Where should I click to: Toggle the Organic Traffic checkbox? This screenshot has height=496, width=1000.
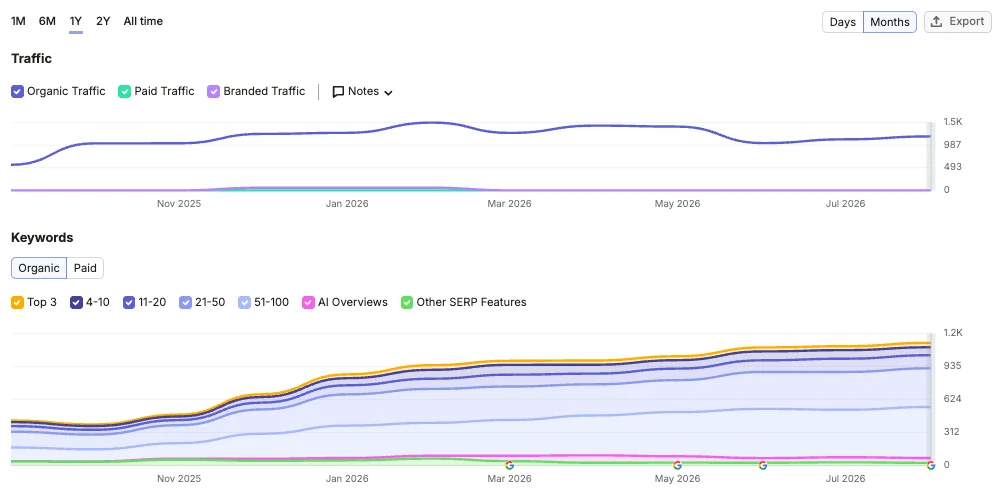click(x=17, y=91)
